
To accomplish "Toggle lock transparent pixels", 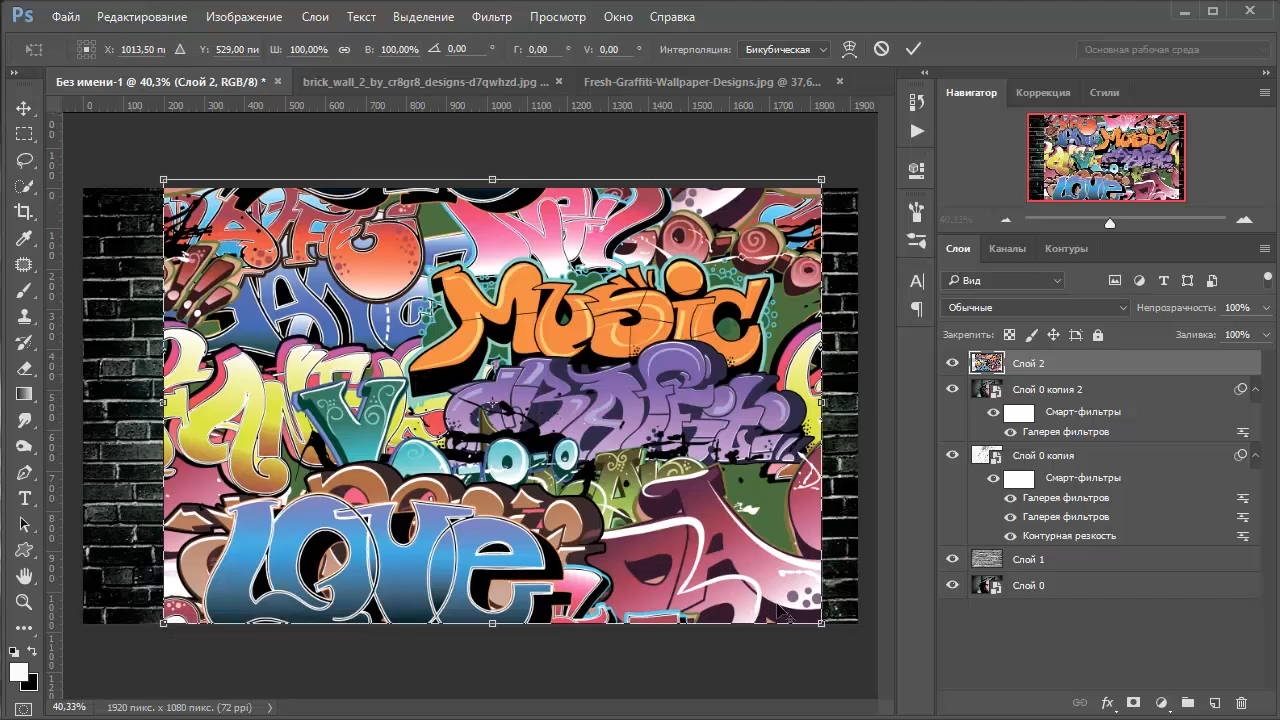I will 1009,335.
